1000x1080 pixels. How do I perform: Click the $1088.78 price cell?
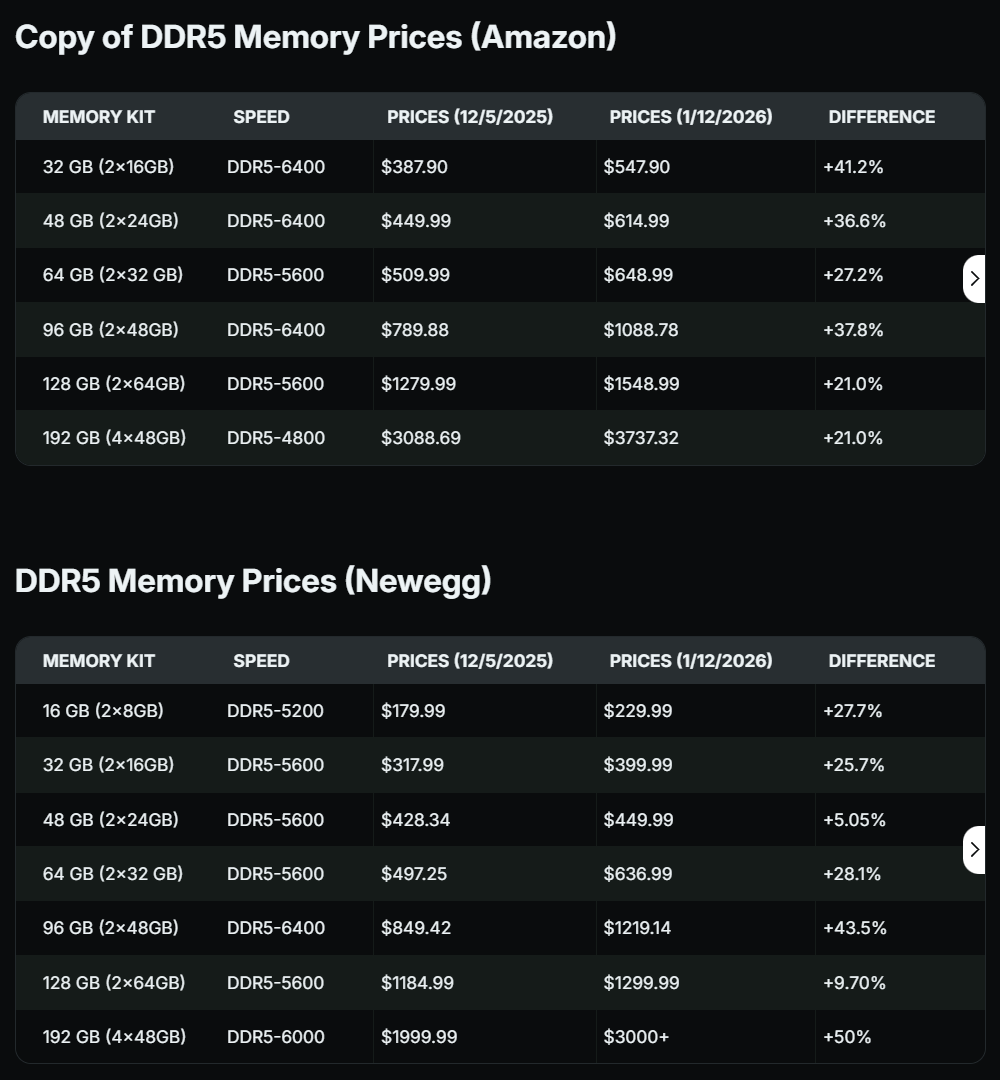[641, 330]
